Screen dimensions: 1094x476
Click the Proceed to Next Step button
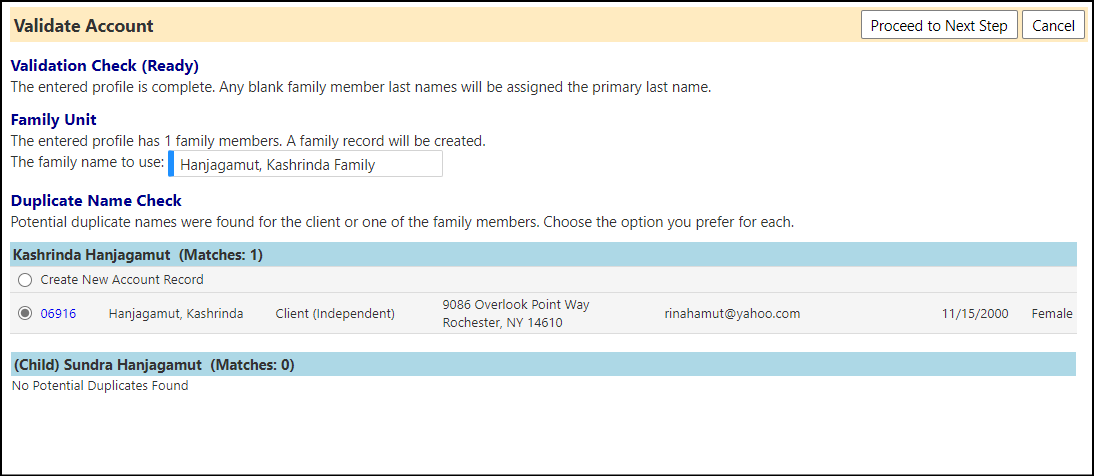(939, 26)
